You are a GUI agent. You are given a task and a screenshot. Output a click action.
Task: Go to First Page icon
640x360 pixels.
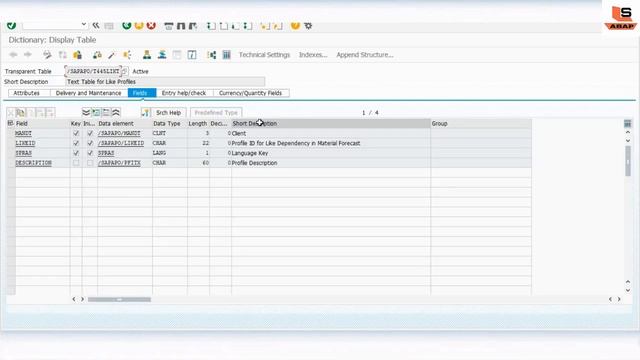tap(211, 26)
